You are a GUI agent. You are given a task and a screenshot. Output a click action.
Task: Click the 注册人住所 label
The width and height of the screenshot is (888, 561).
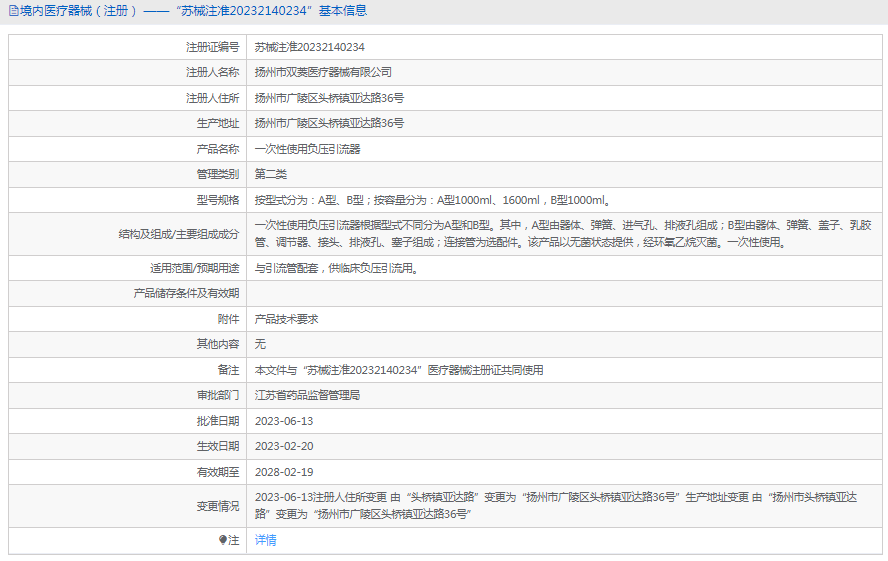click(x=212, y=98)
